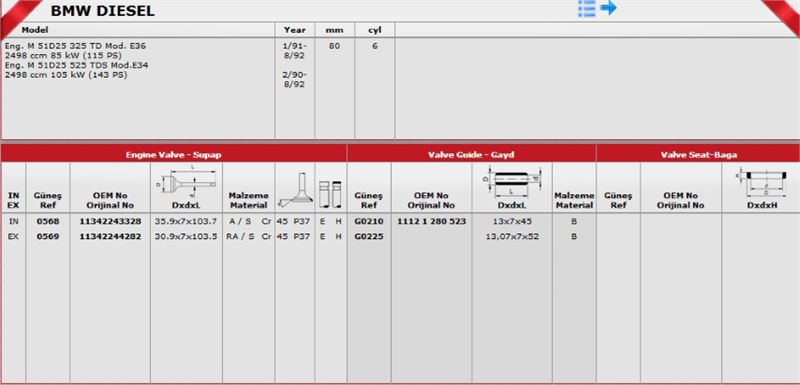Click Malzeme Material header in Engine Valve section

[248, 200]
